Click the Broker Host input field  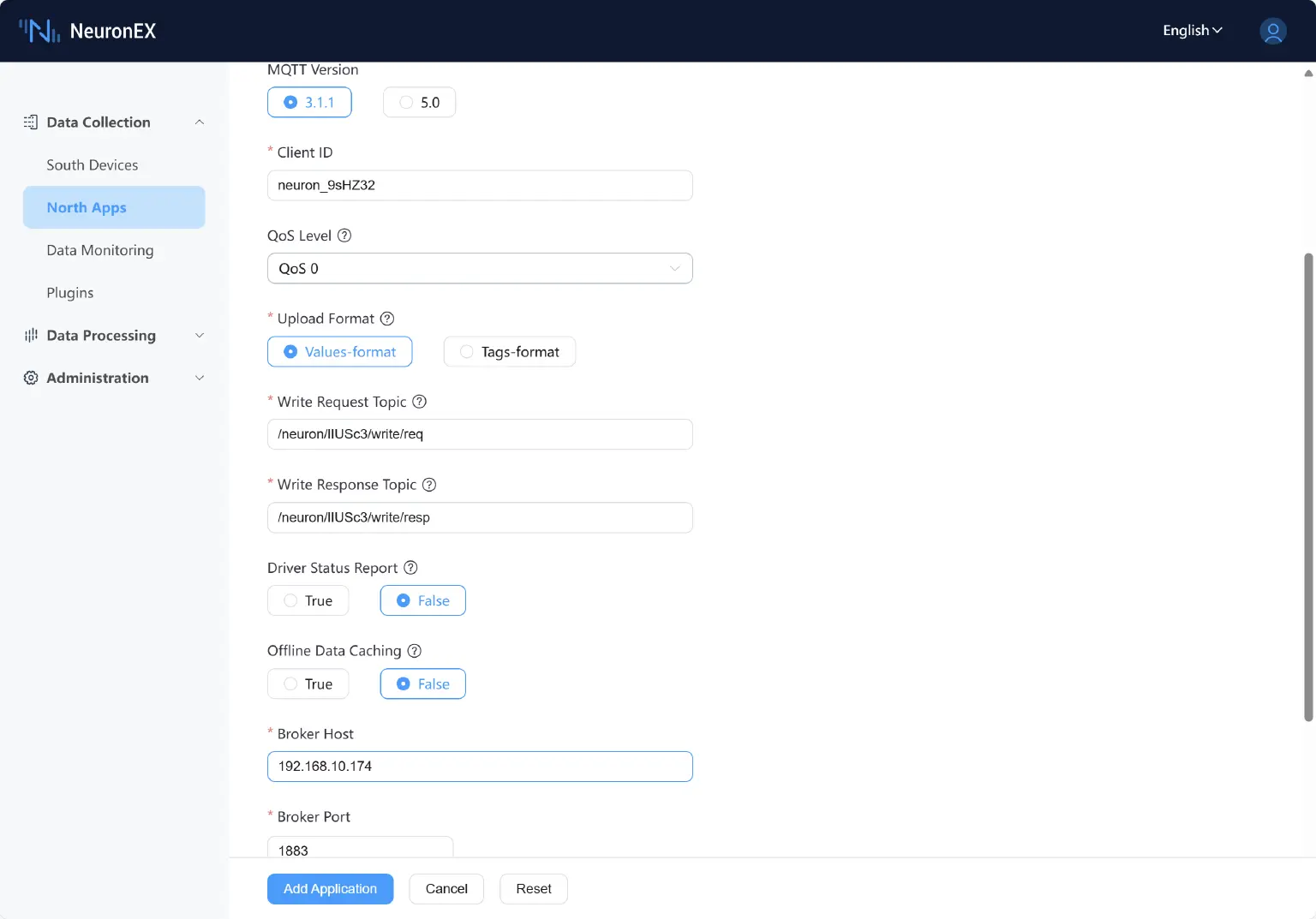(x=480, y=767)
